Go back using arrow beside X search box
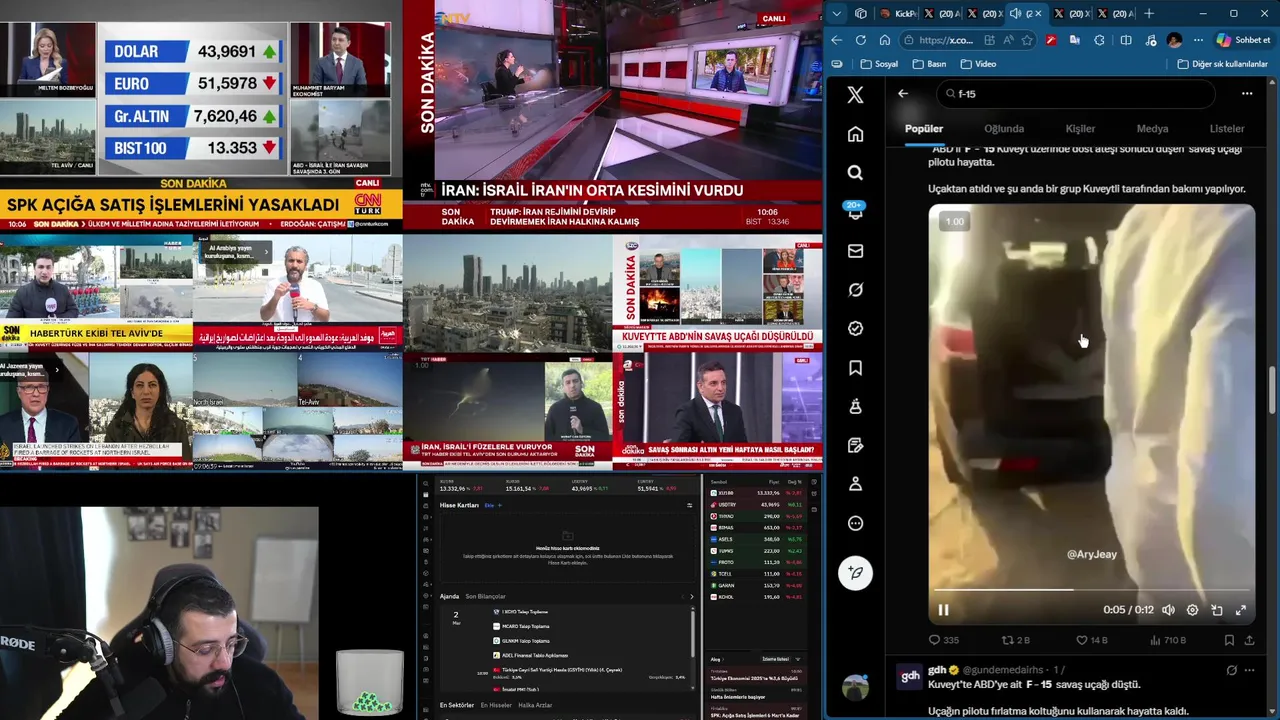Screen dimensions: 1280x720 point(903,93)
